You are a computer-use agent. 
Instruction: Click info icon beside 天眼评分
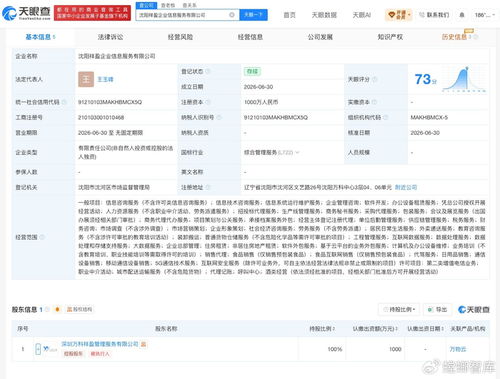[x=374, y=79]
